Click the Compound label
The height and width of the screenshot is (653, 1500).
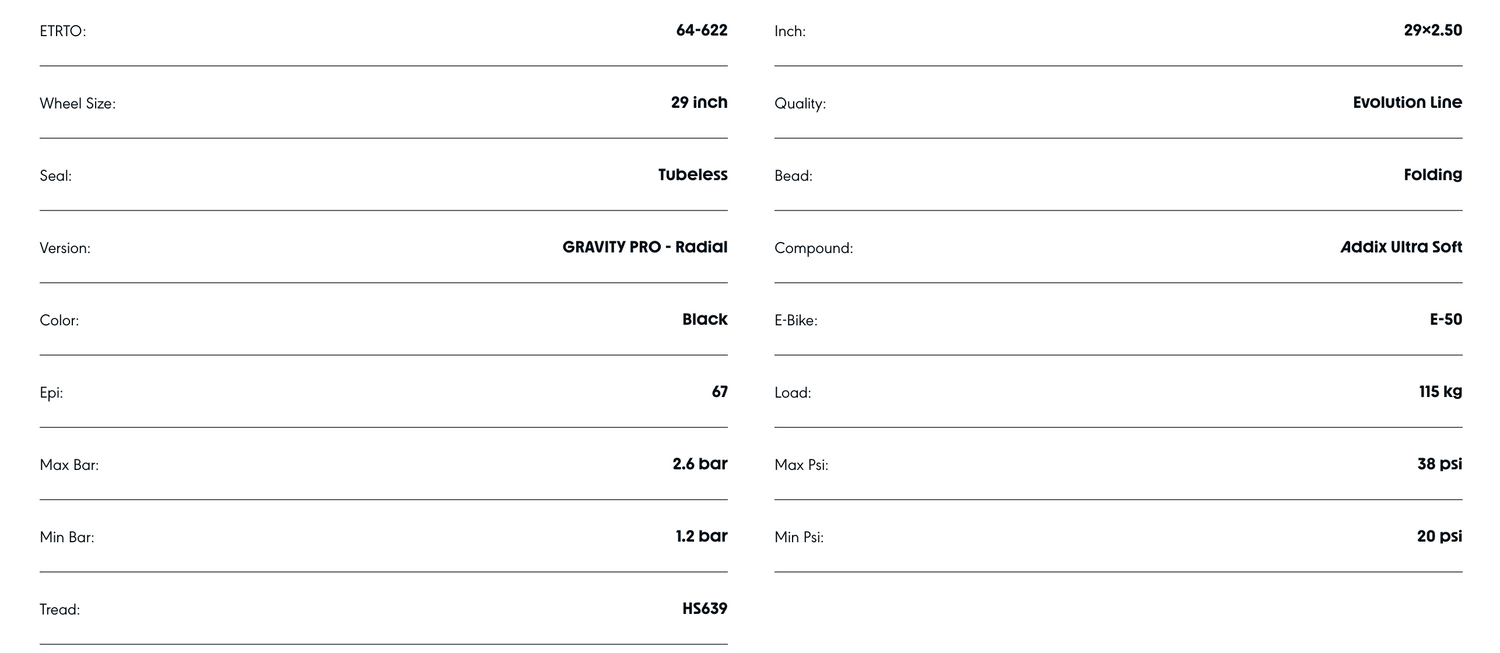813,248
